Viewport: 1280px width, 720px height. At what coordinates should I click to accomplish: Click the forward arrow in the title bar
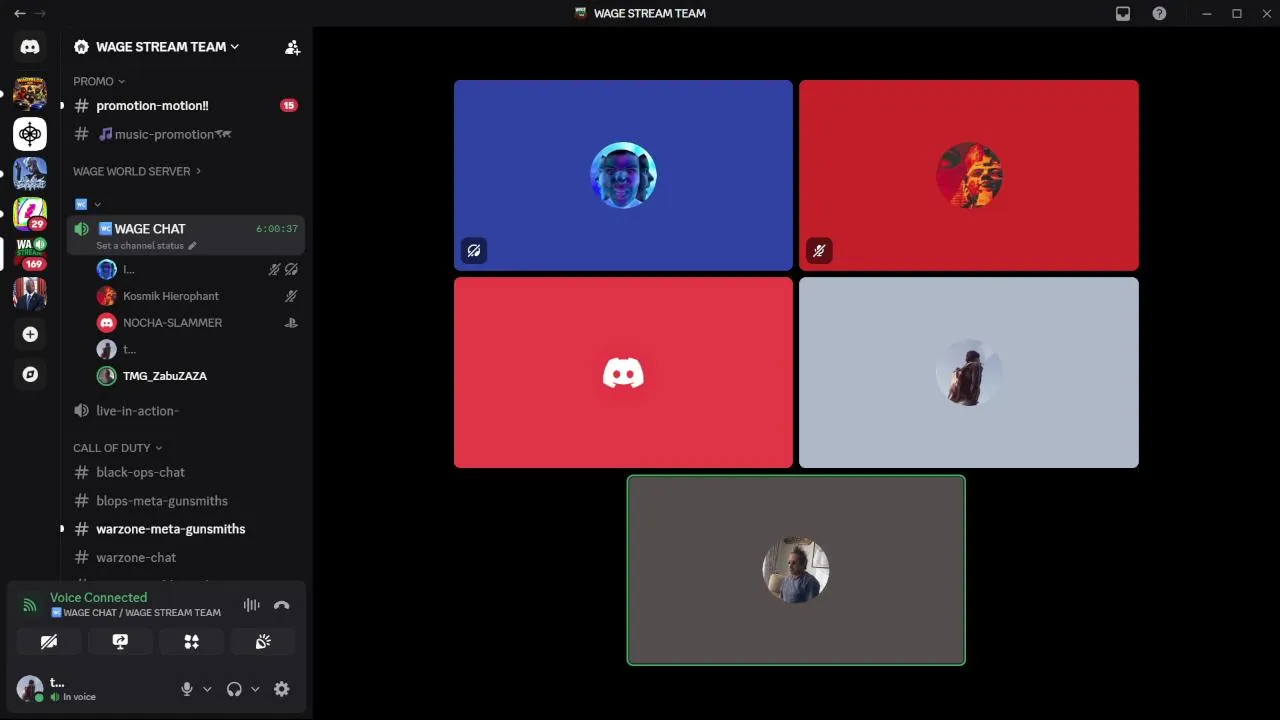pyautogui.click(x=41, y=13)
